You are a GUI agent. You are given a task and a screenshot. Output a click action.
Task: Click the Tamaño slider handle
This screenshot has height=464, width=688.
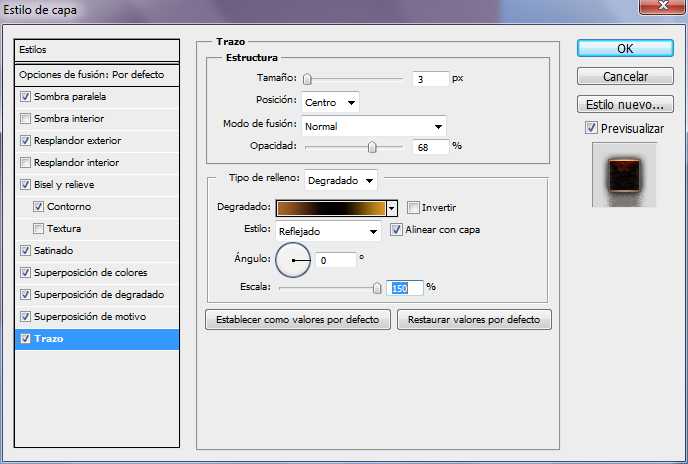pos(307,79)
